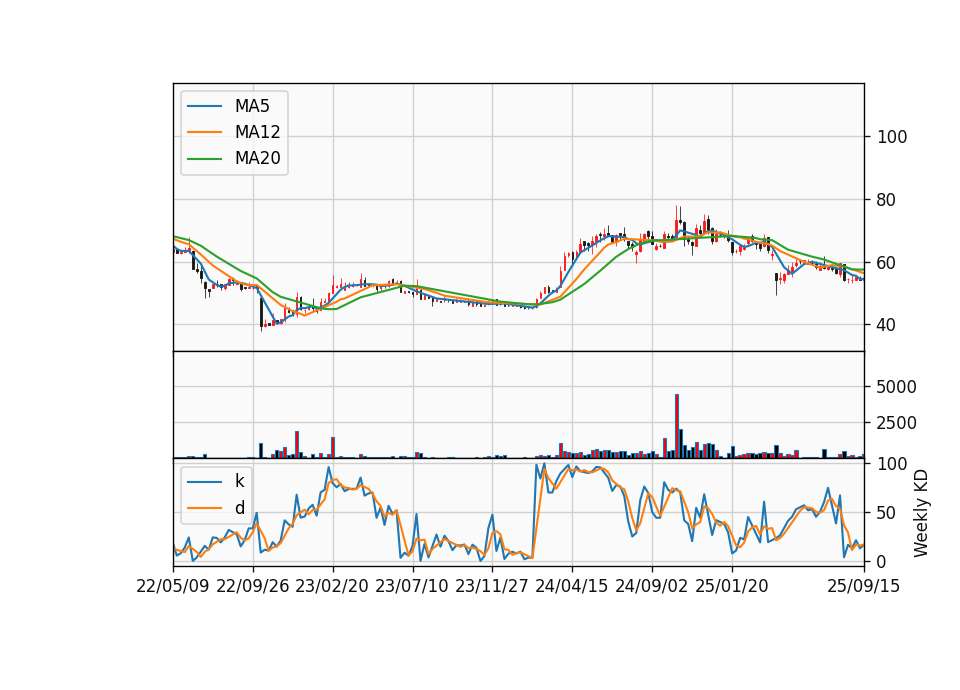The width and height of the screenshot is (960, 690).
Task: Click the 25/09/15 date label
Action: click(864, 586)
